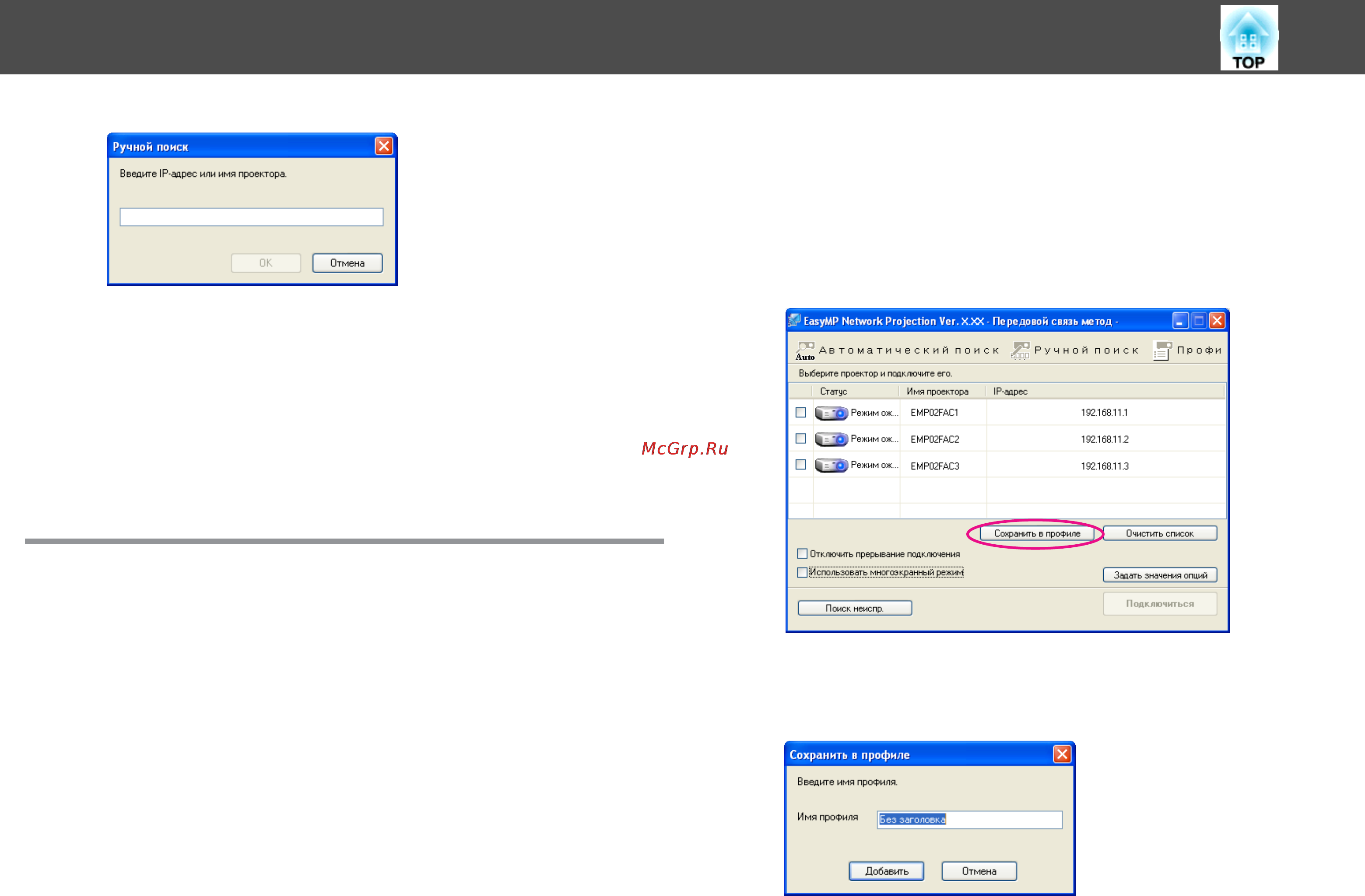Click the Profile list toolbar icon
1365x896 pixels.
coord(1162,350)
